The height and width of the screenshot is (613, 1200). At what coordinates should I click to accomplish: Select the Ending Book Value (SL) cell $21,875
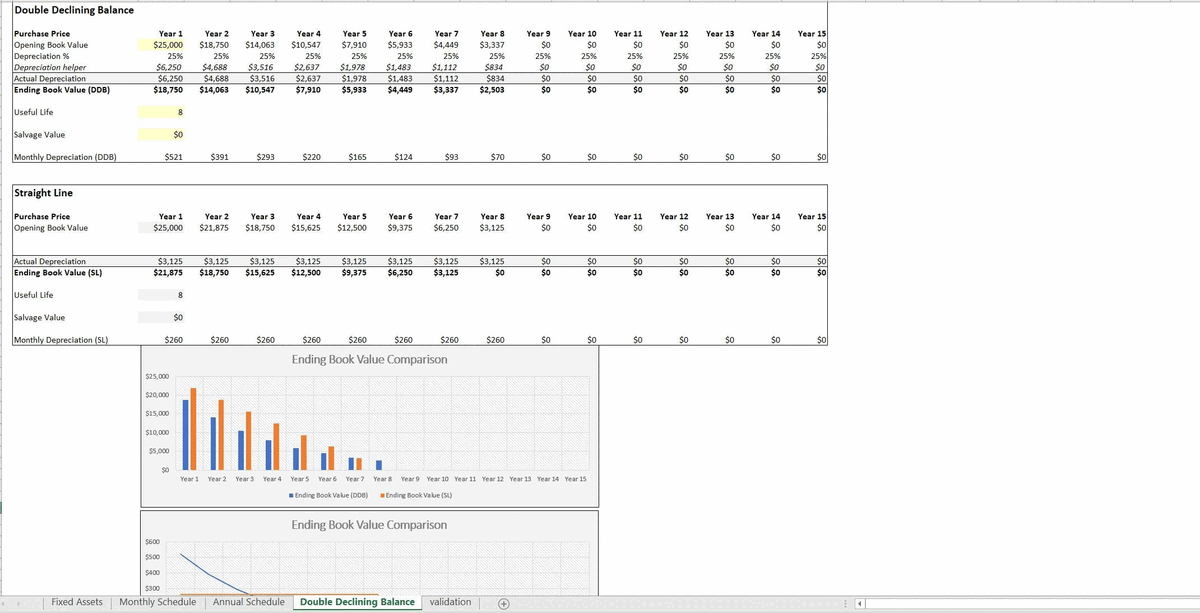tap(168, 271)
